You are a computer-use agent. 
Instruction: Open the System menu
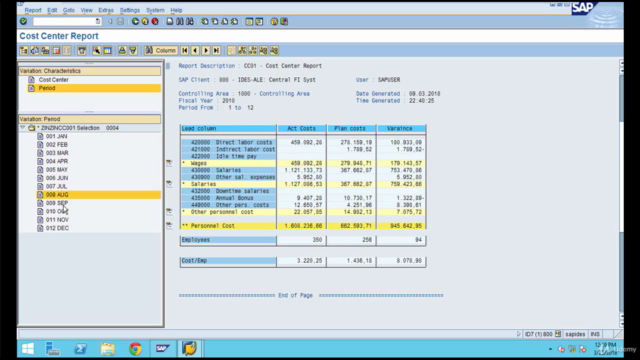[155, 10]
